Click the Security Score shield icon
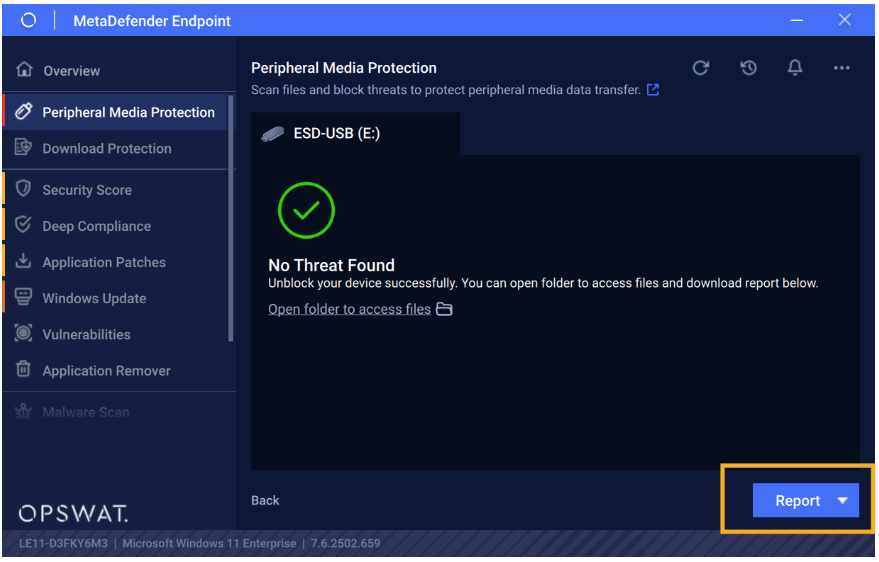 (x=23, y=188)
